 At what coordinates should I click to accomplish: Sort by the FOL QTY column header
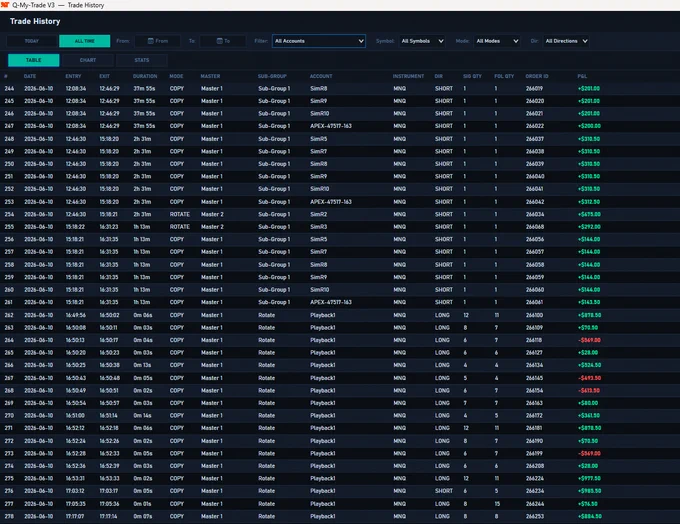tap(504, 76)
